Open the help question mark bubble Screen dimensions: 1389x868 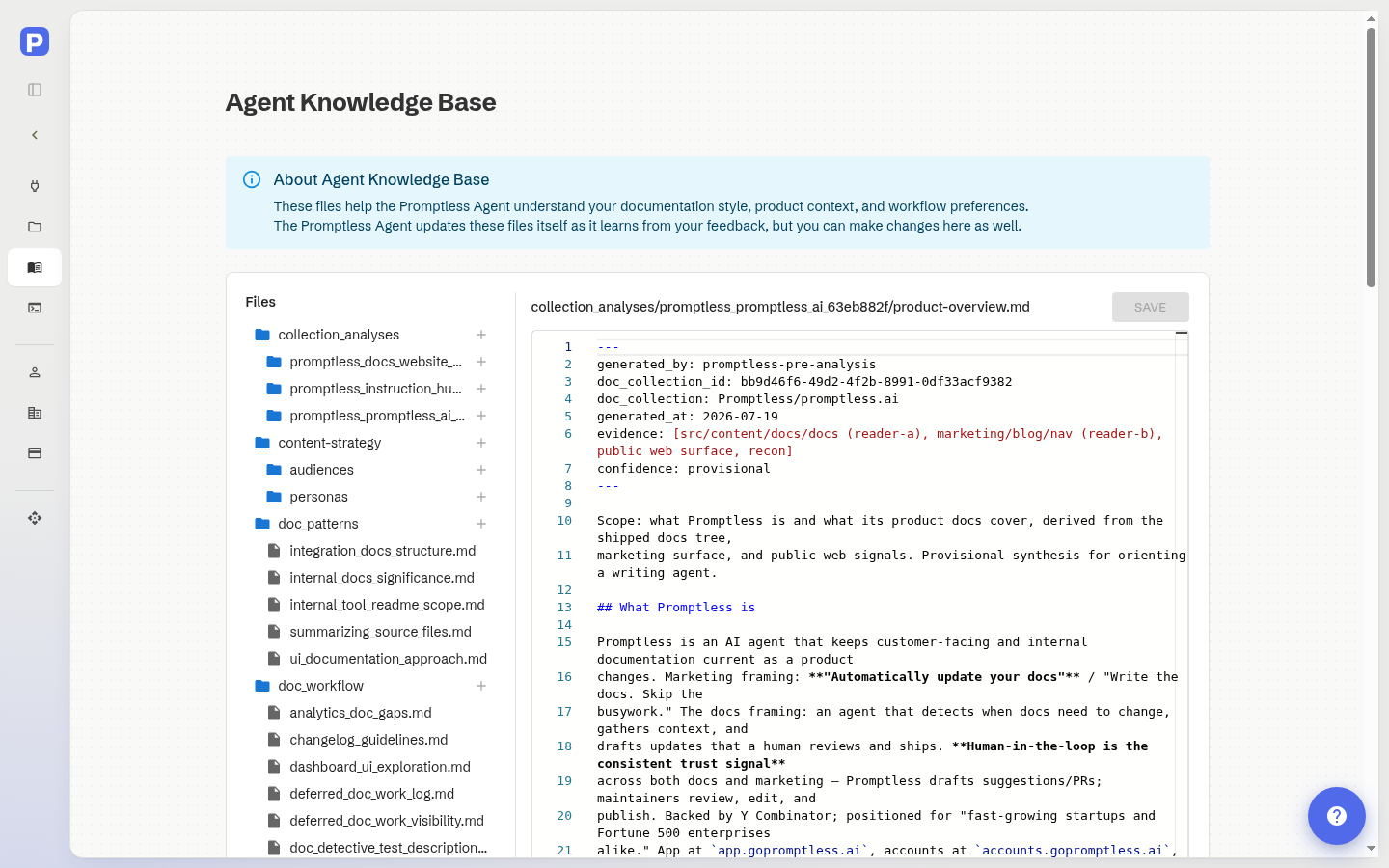tap(1337, 816)
